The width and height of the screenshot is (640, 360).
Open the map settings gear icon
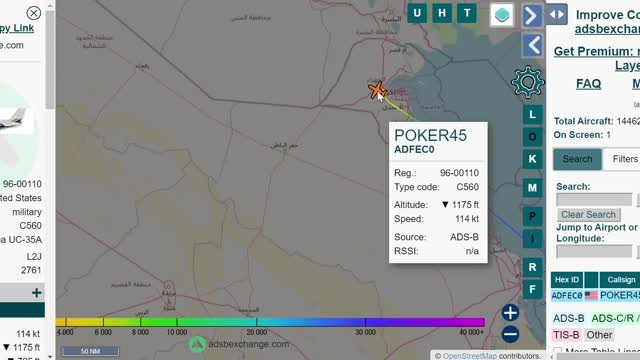click(x=527, y=82)
